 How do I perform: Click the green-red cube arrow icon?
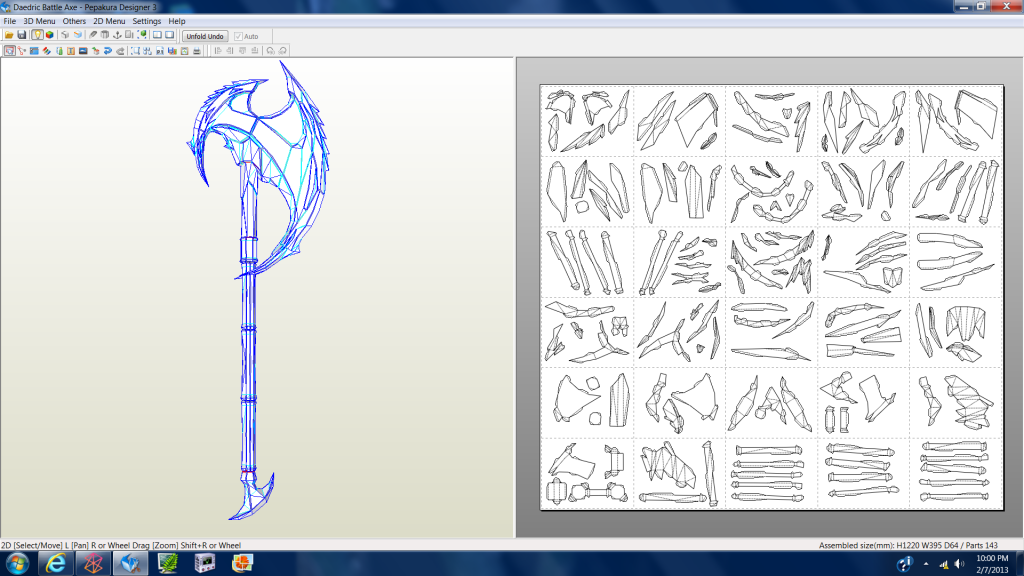pos(96,51)
